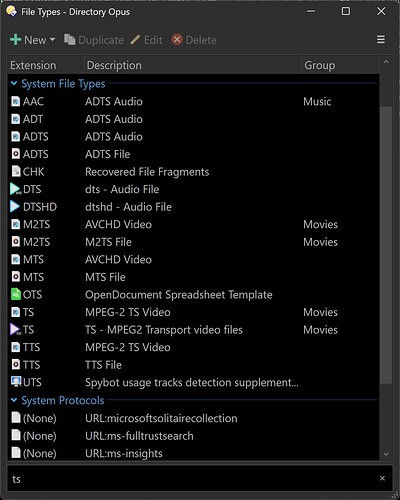The image size is (400, 500).
Task: Sort by Group column header
Action: (340, 65)
